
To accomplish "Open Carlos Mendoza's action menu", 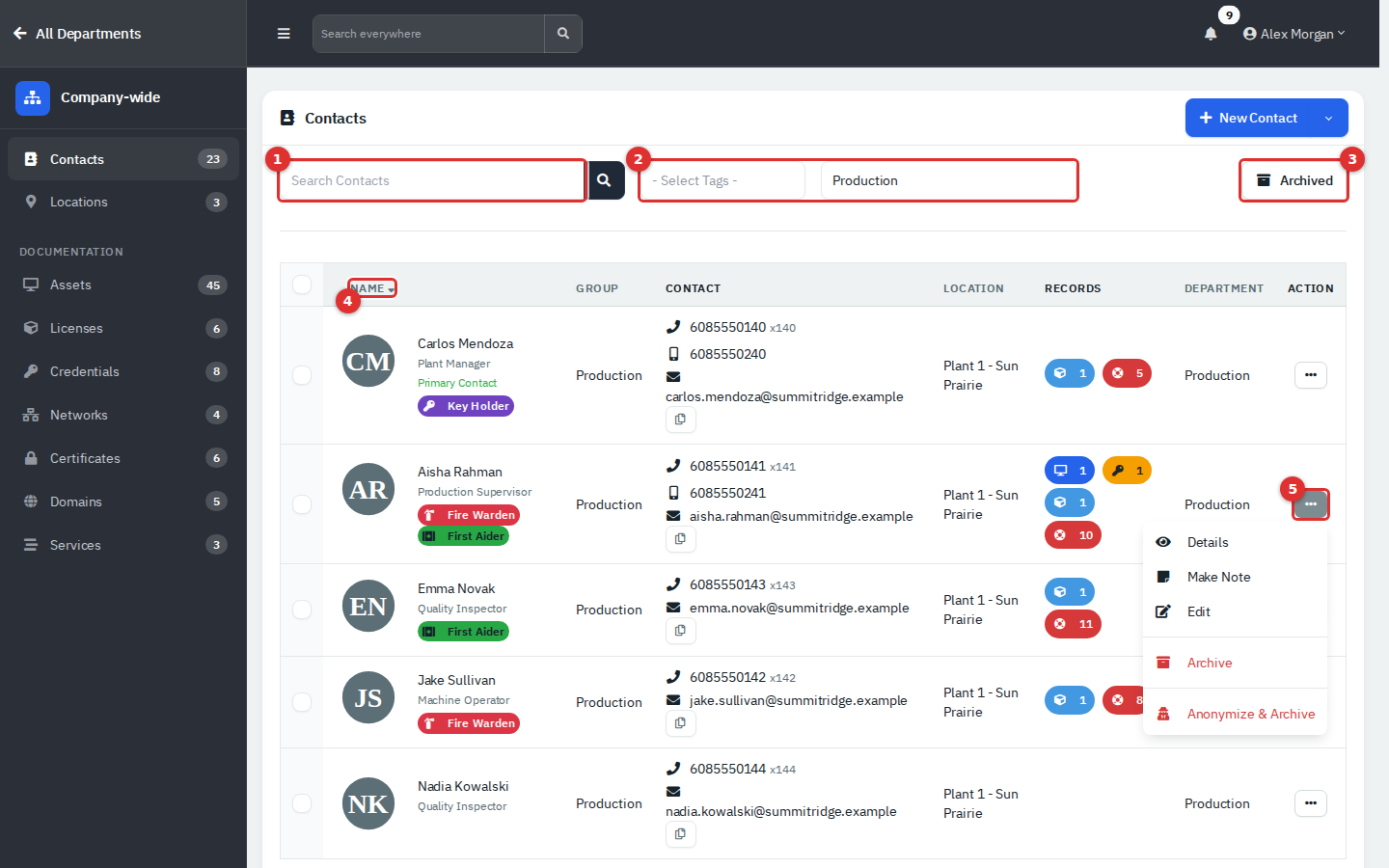I will [1311, 375].
